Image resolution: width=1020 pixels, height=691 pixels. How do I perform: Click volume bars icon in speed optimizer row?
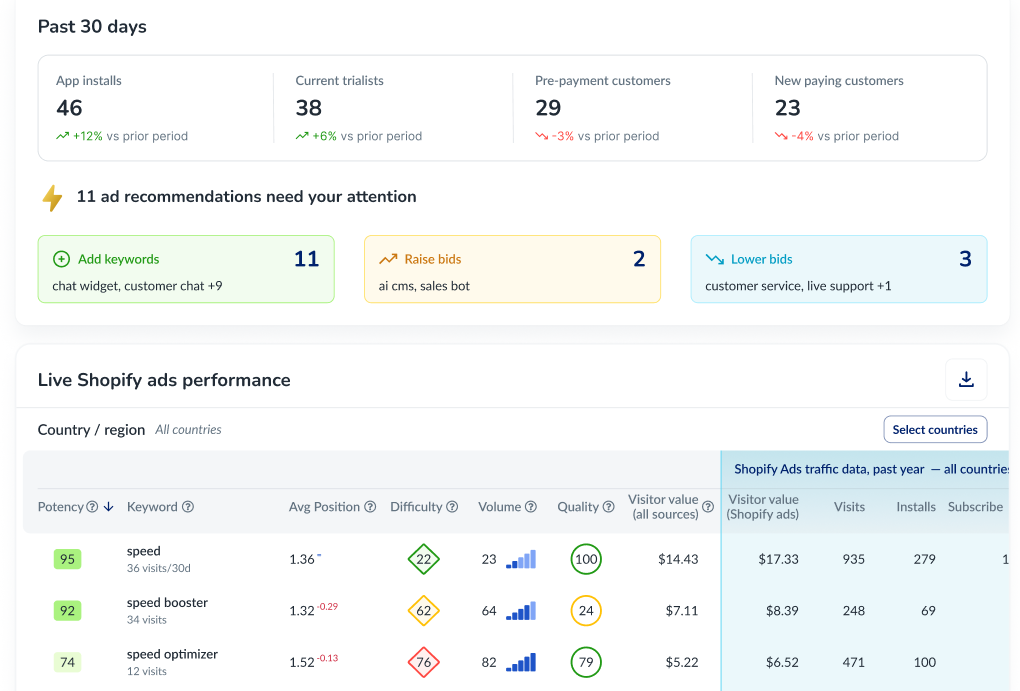pyautogui.click(x=521, y=662)
